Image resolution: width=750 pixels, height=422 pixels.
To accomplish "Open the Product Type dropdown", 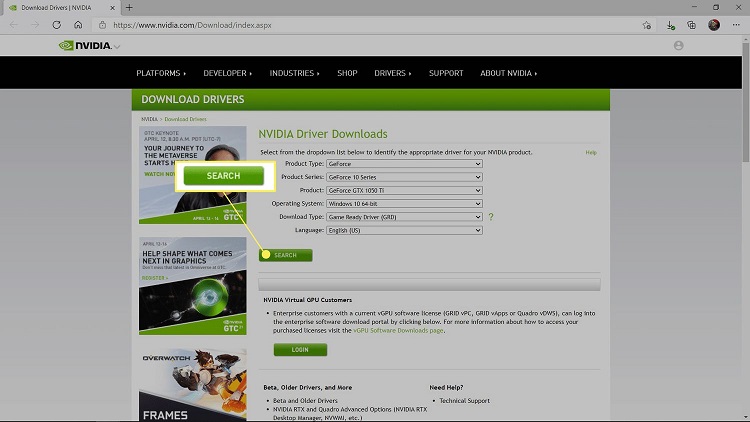I will click(x=404, y=164).
